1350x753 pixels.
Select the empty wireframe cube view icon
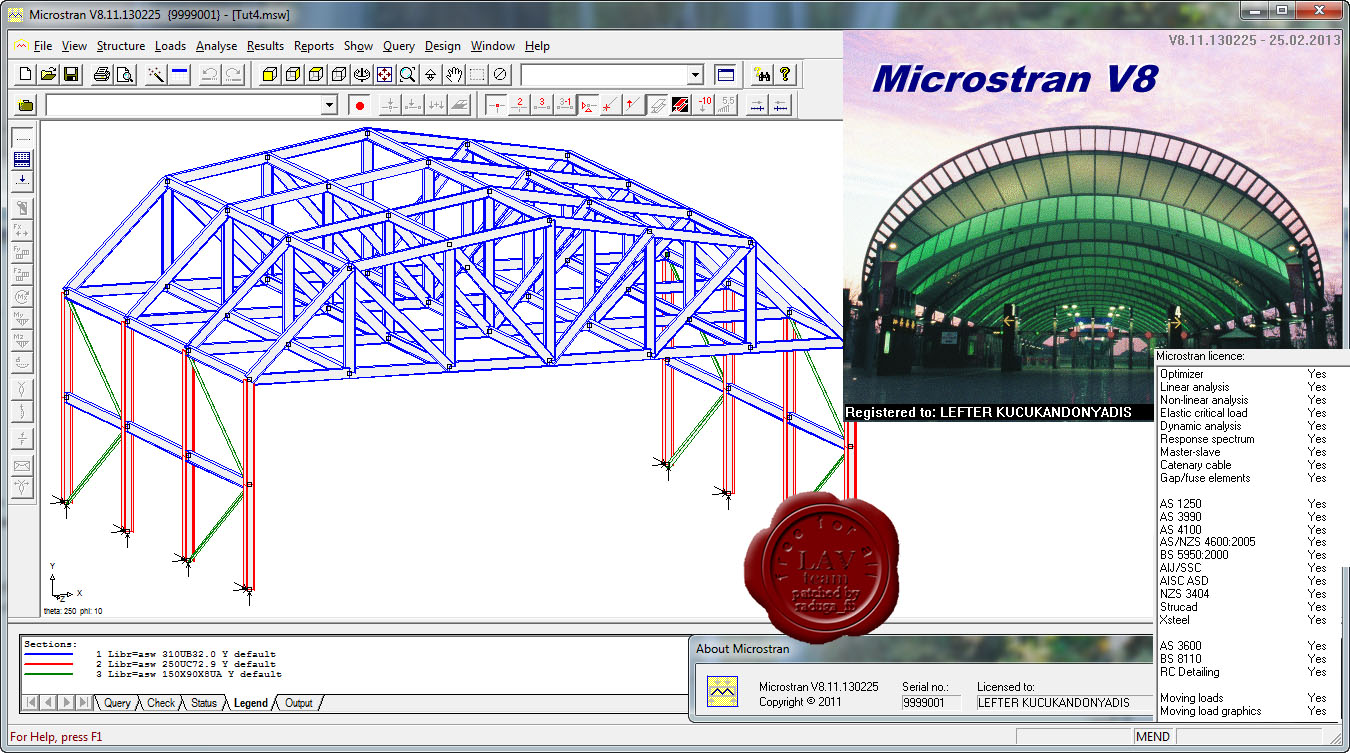click(339, 75)
